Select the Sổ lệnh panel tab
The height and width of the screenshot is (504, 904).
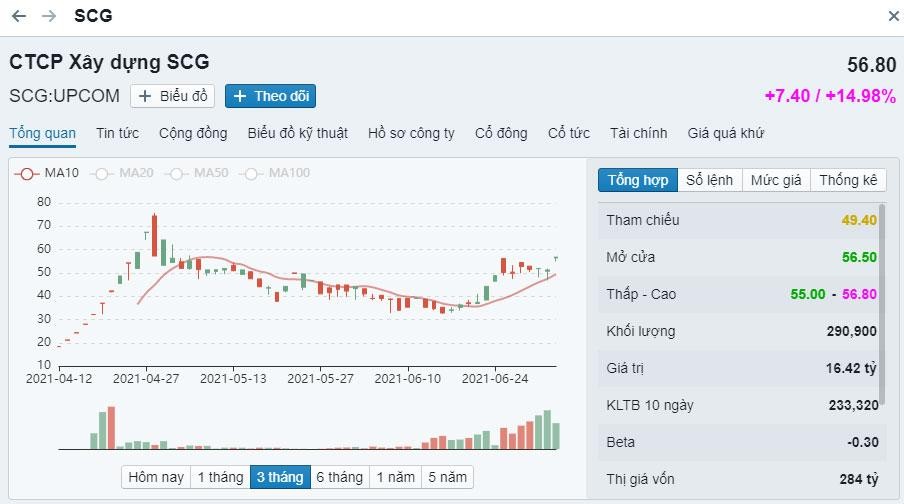tap(709, 180)
